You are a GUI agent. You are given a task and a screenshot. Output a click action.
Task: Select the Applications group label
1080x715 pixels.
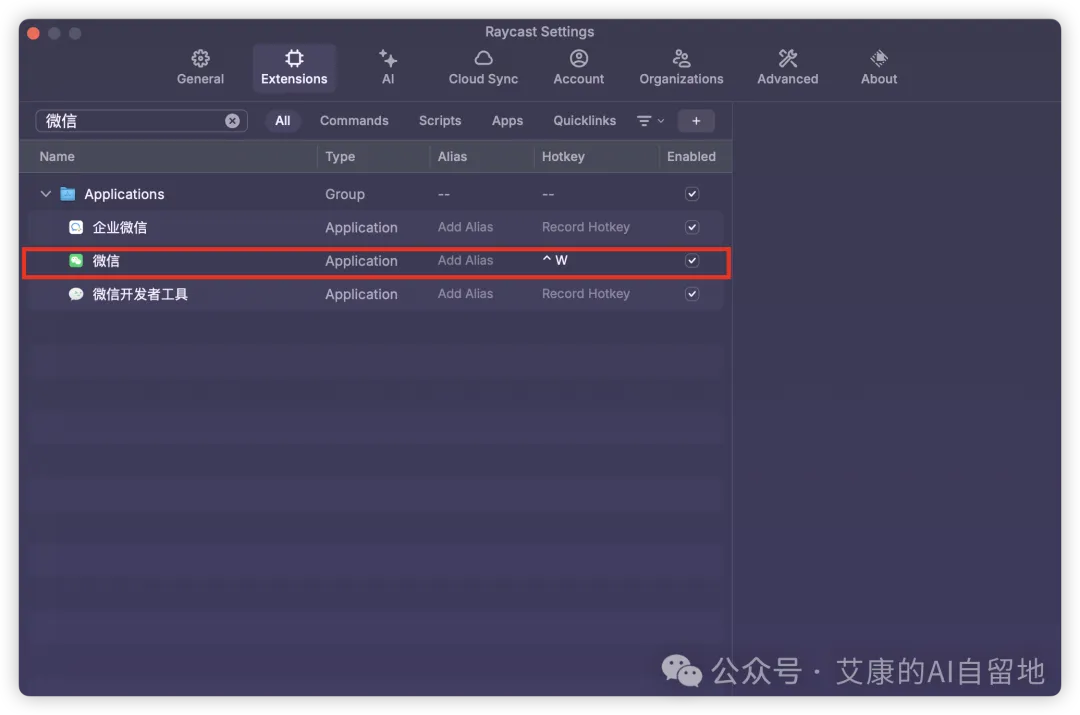(124, 194)
